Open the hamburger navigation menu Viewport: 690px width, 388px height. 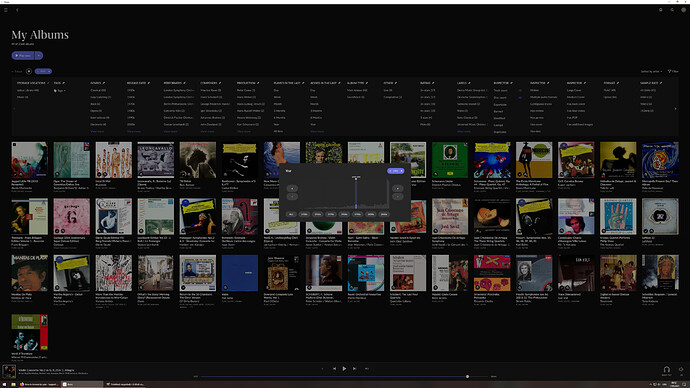pyautogui.click(x=6, y=10)
